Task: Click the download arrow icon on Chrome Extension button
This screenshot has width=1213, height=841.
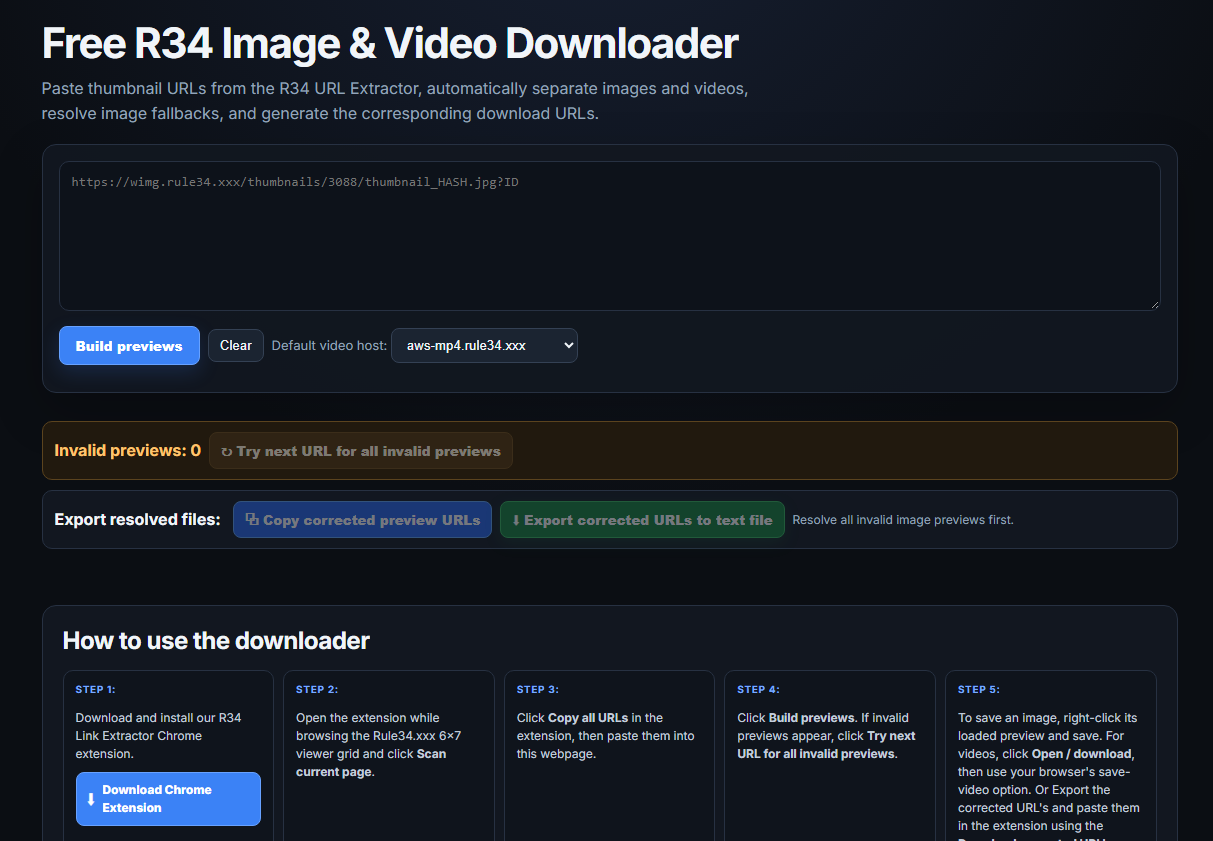Action: coord(91,799)
